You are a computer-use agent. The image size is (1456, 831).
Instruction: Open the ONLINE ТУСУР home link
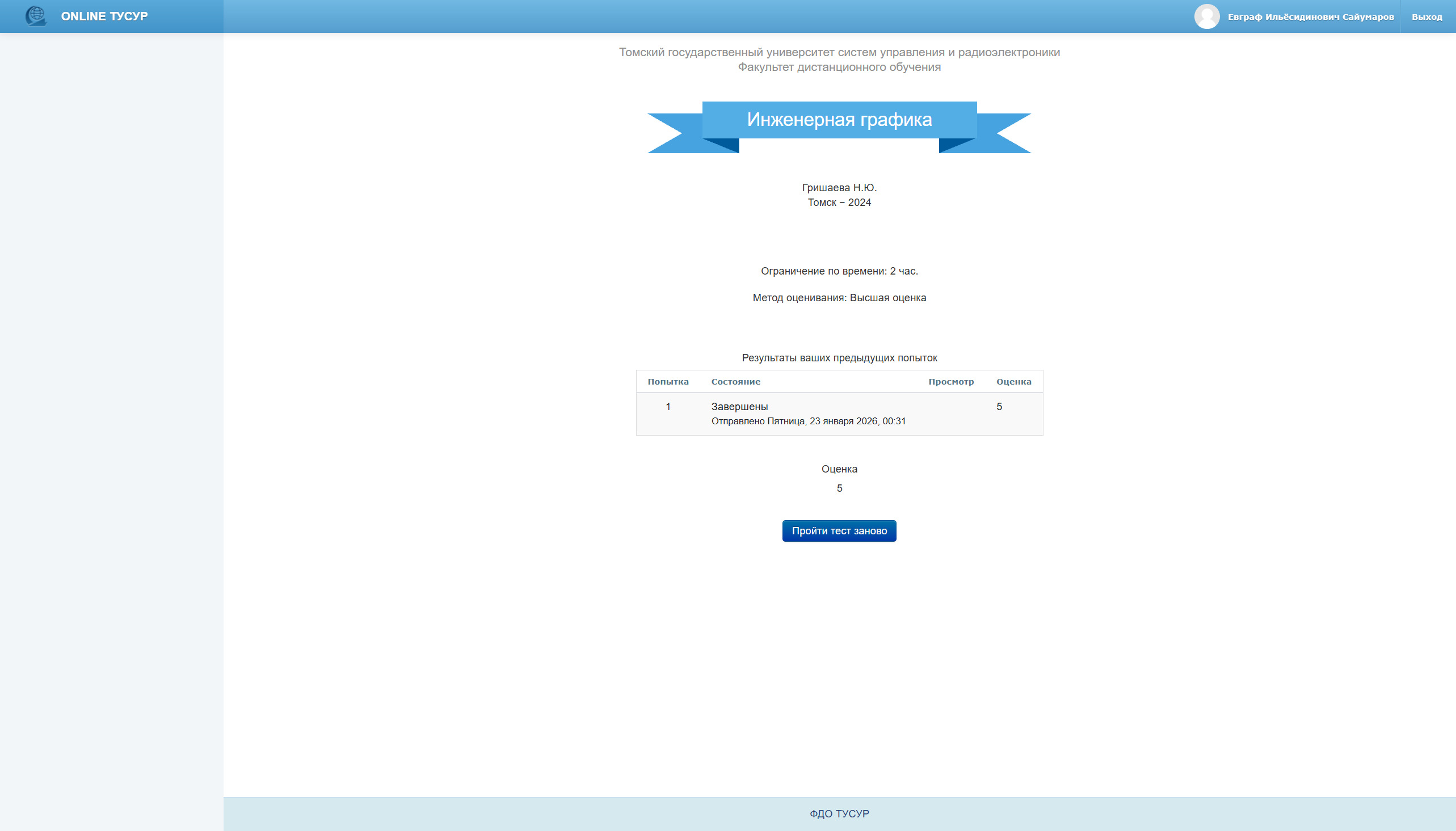(x=104, y=16)
